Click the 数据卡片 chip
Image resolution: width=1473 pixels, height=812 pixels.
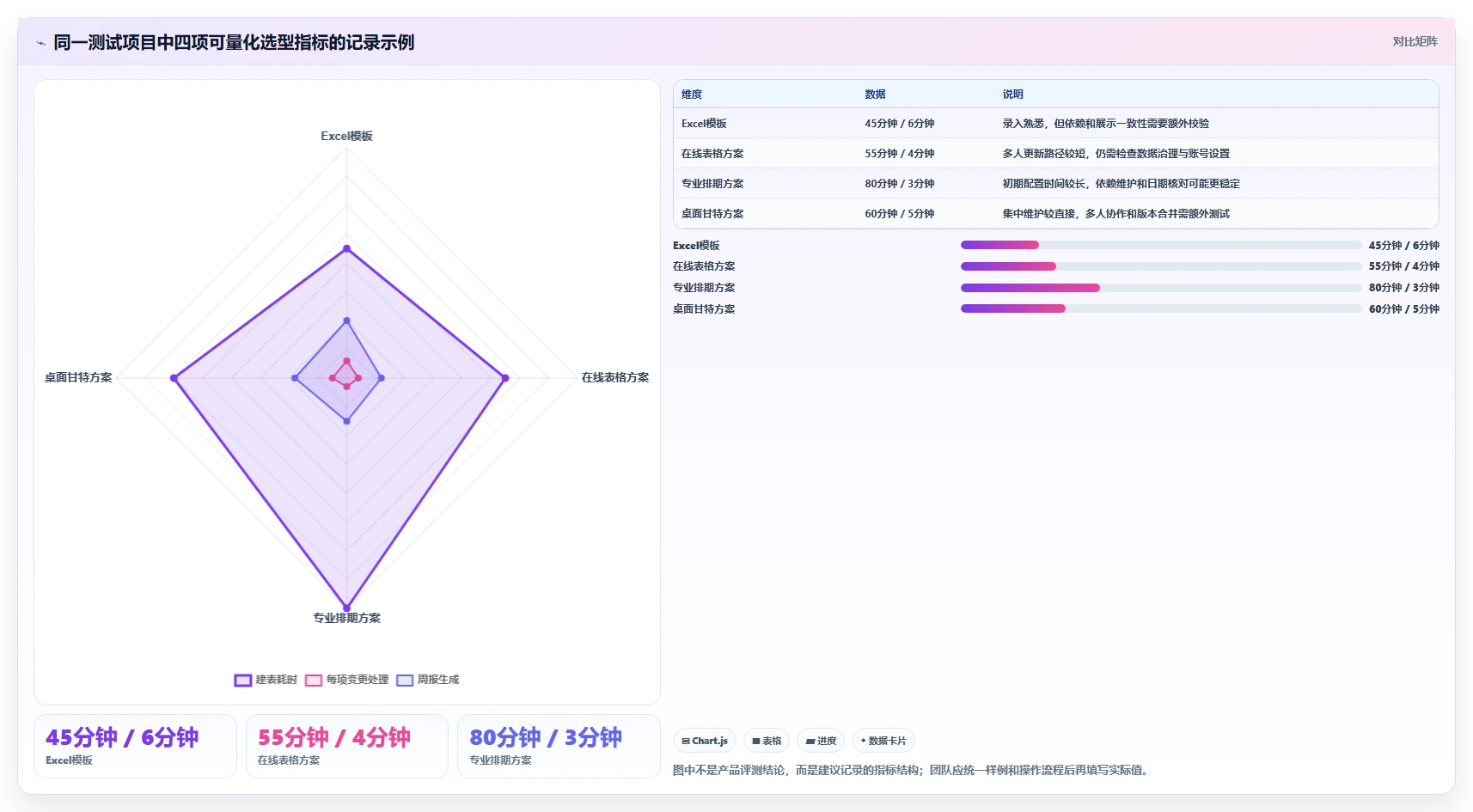pyautogui.click(x=883, y=741)
